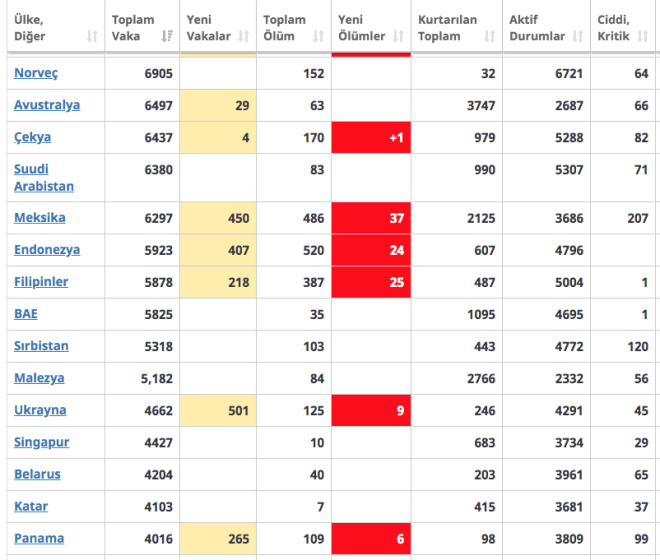Click Panama's yellow new cases cell
Screen dimensions: 660x560
point(219,538)
